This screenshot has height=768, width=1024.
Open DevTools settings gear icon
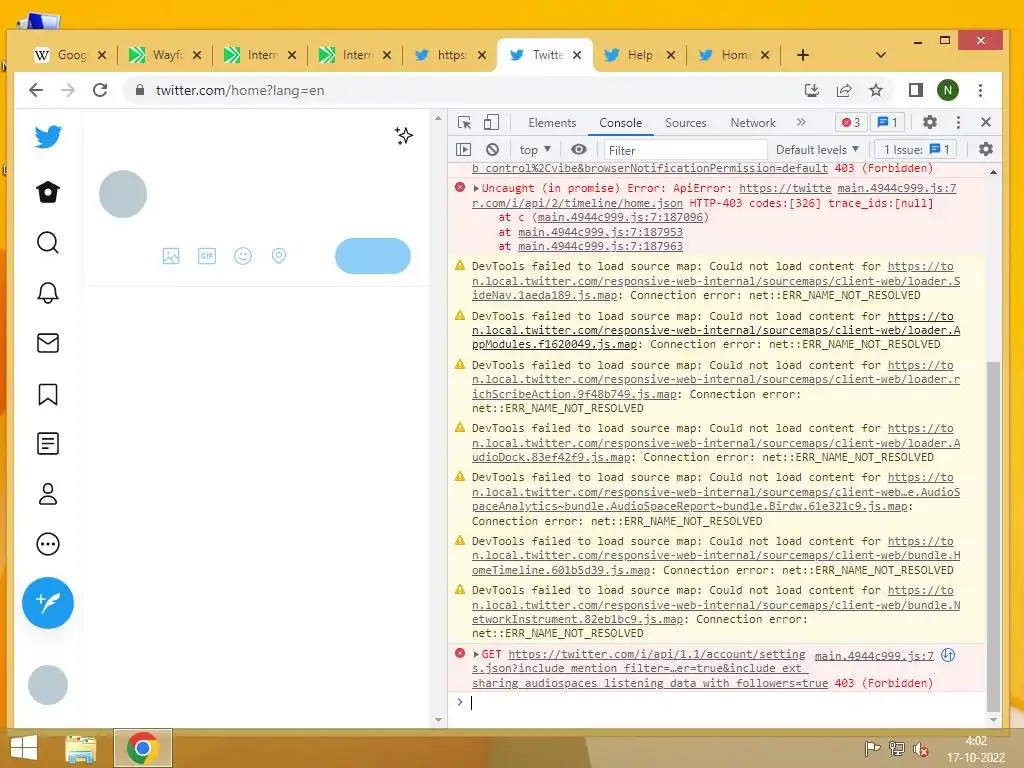click(929, 122)
